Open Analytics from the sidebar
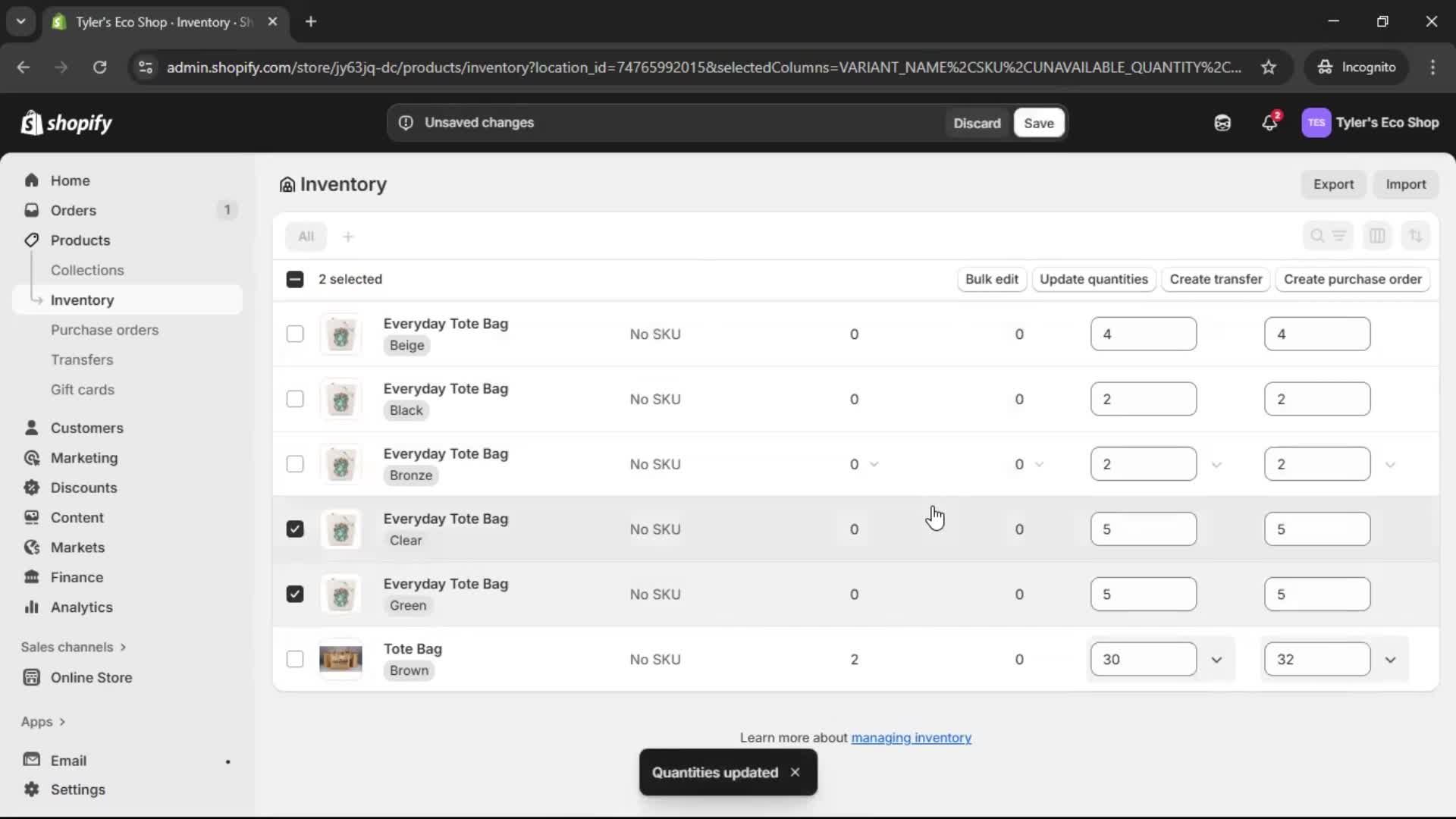This screenshot has height=819, width=1456. (80, 607)
